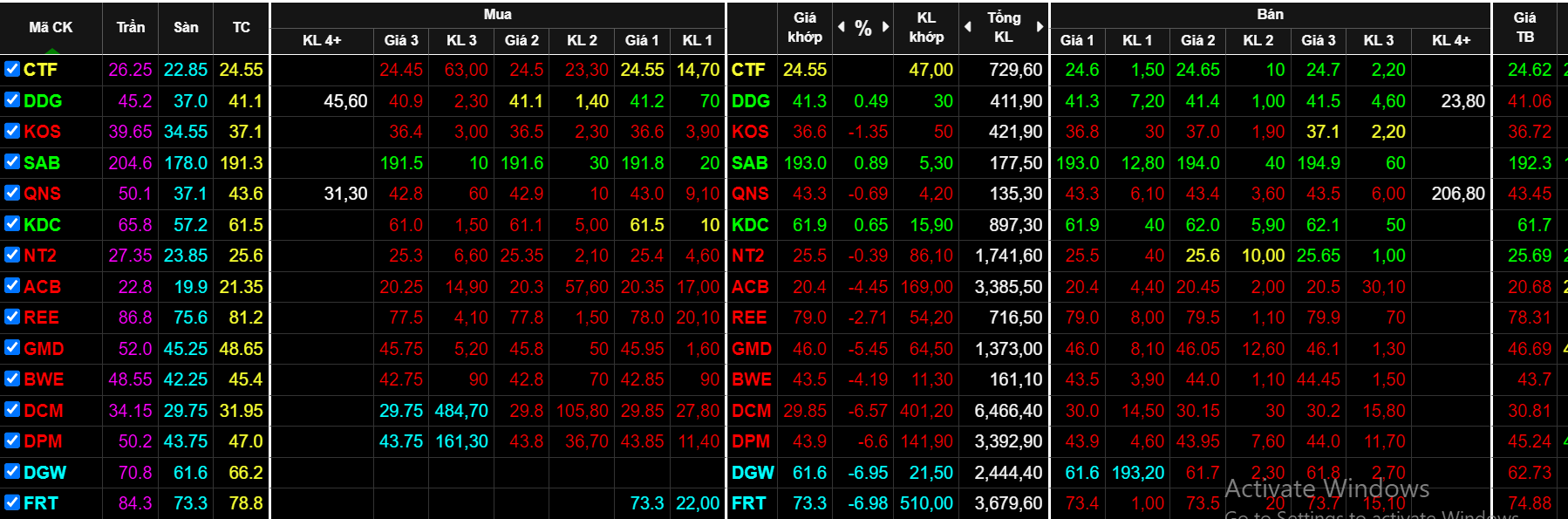Toggle the SAB row checkbox
The image size is (1568, 519).
12,161
